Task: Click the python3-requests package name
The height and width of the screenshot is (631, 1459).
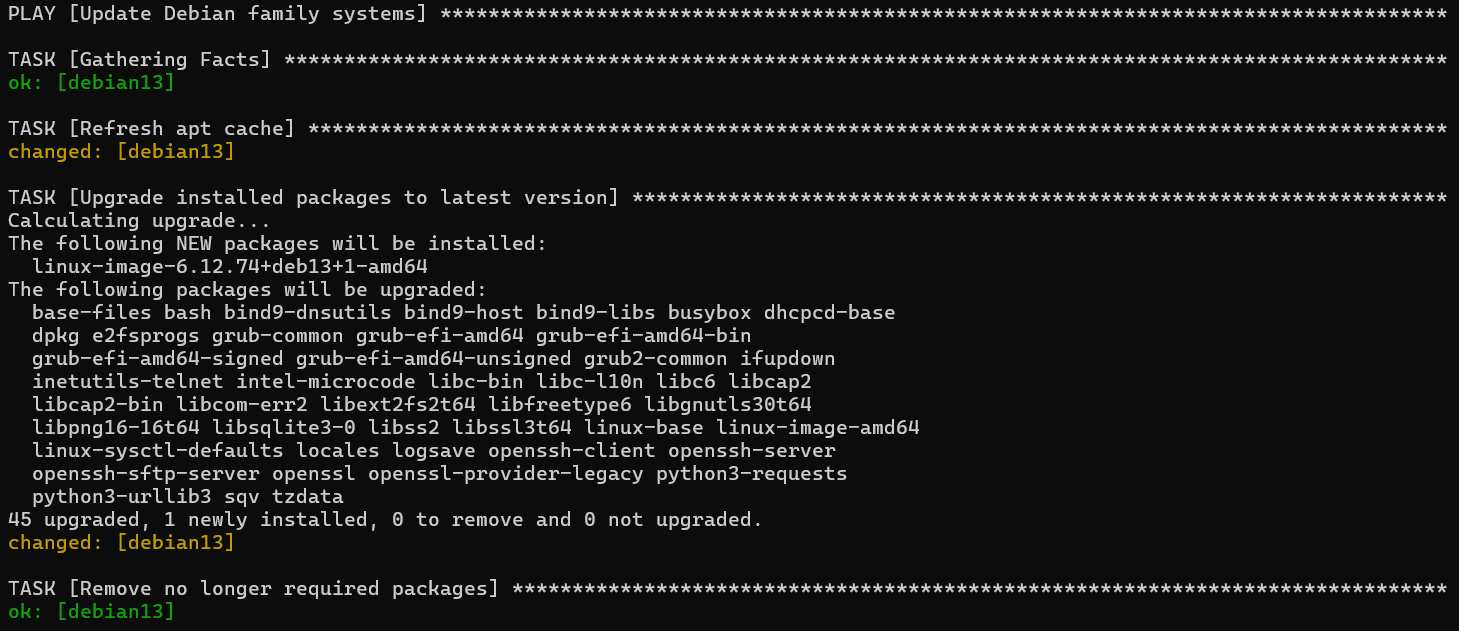Action: (x=751, y=474)
